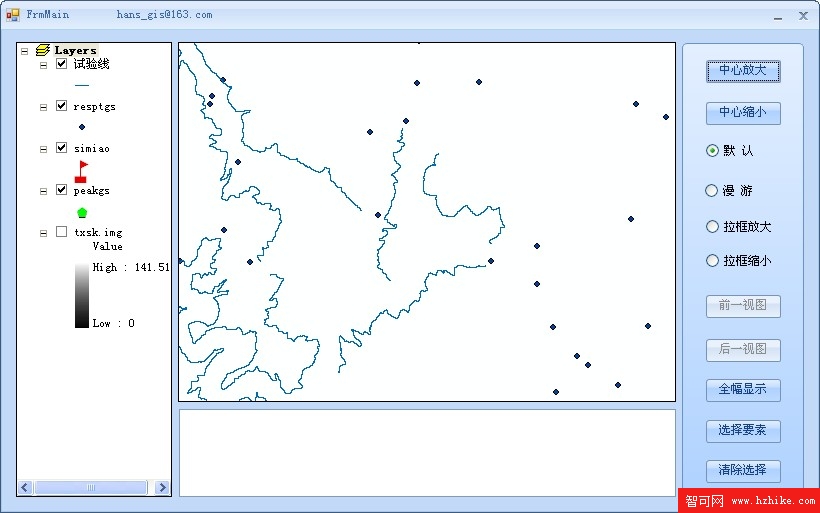Click the resptgs blue point symbol
The image size is (820, 513).
point(82,127)
